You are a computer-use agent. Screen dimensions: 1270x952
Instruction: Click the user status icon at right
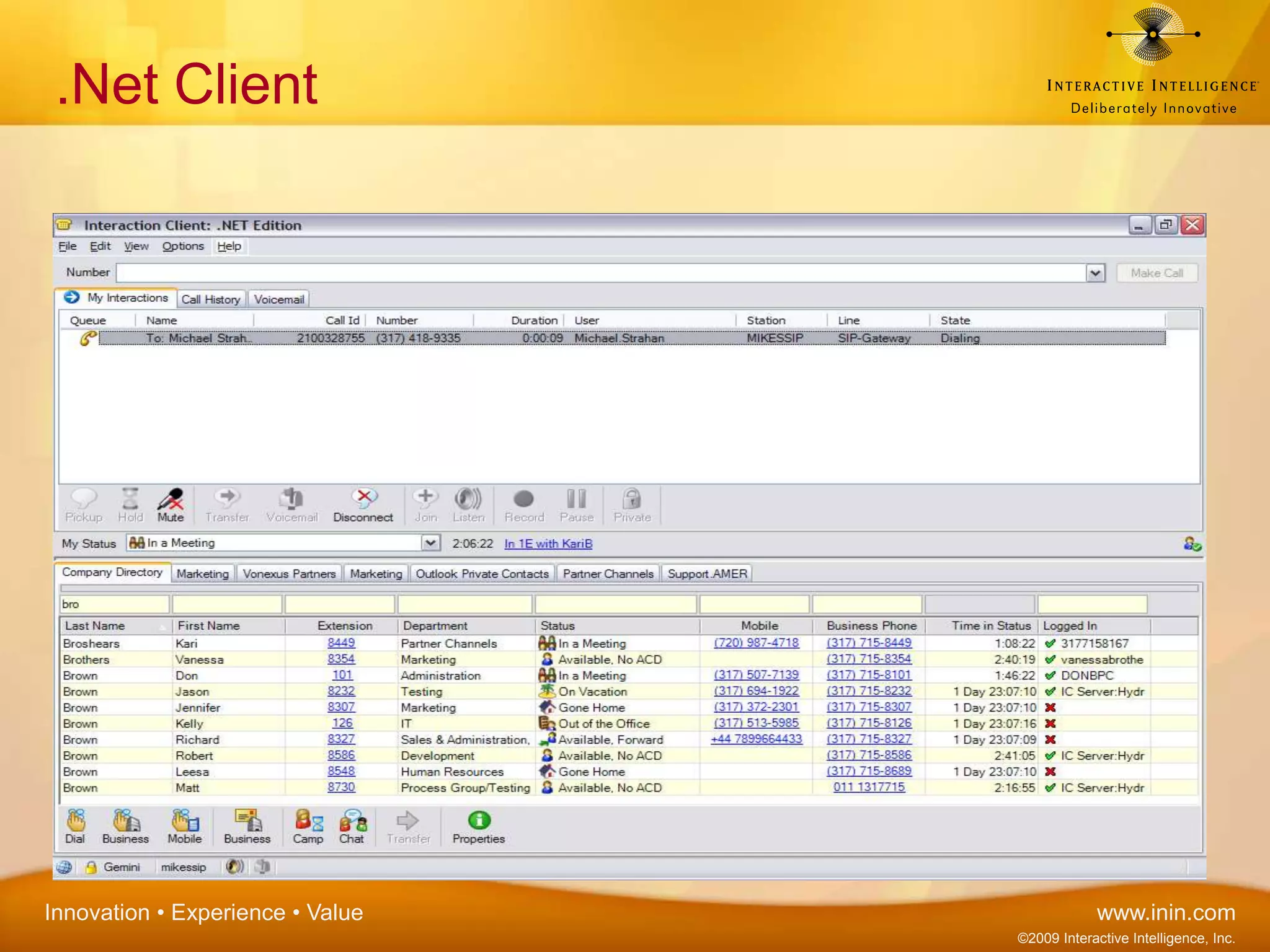click(x=1192, y=544)
